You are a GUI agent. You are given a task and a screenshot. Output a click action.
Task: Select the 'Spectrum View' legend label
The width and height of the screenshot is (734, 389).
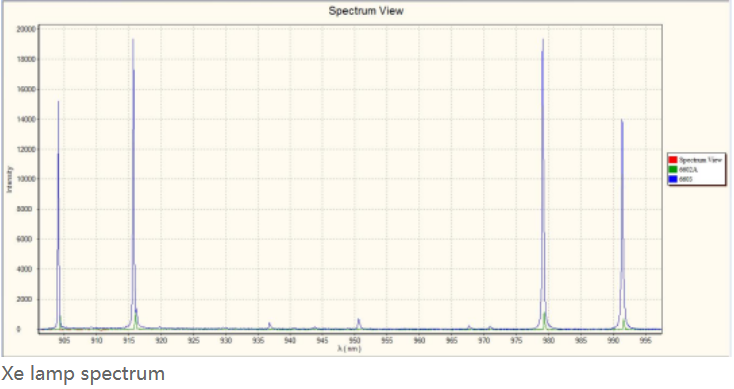pos(700,160)
